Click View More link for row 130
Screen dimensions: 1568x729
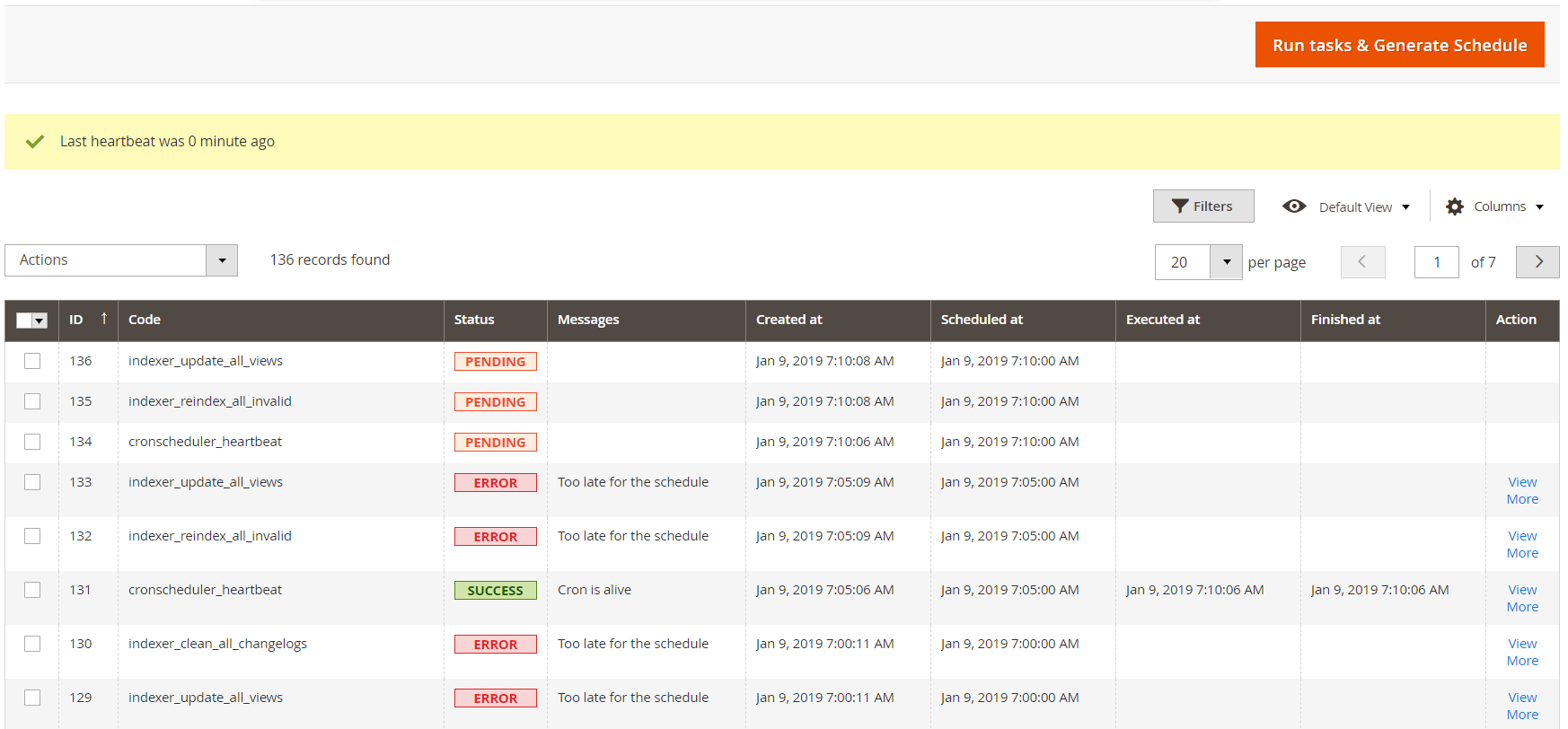(x=1522, y=652)
